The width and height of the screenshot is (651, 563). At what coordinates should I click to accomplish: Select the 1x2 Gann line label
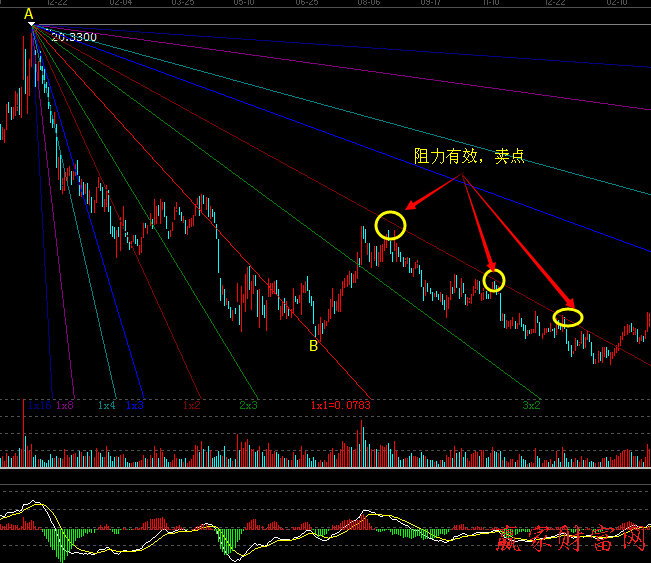click(x=192, y=405)
